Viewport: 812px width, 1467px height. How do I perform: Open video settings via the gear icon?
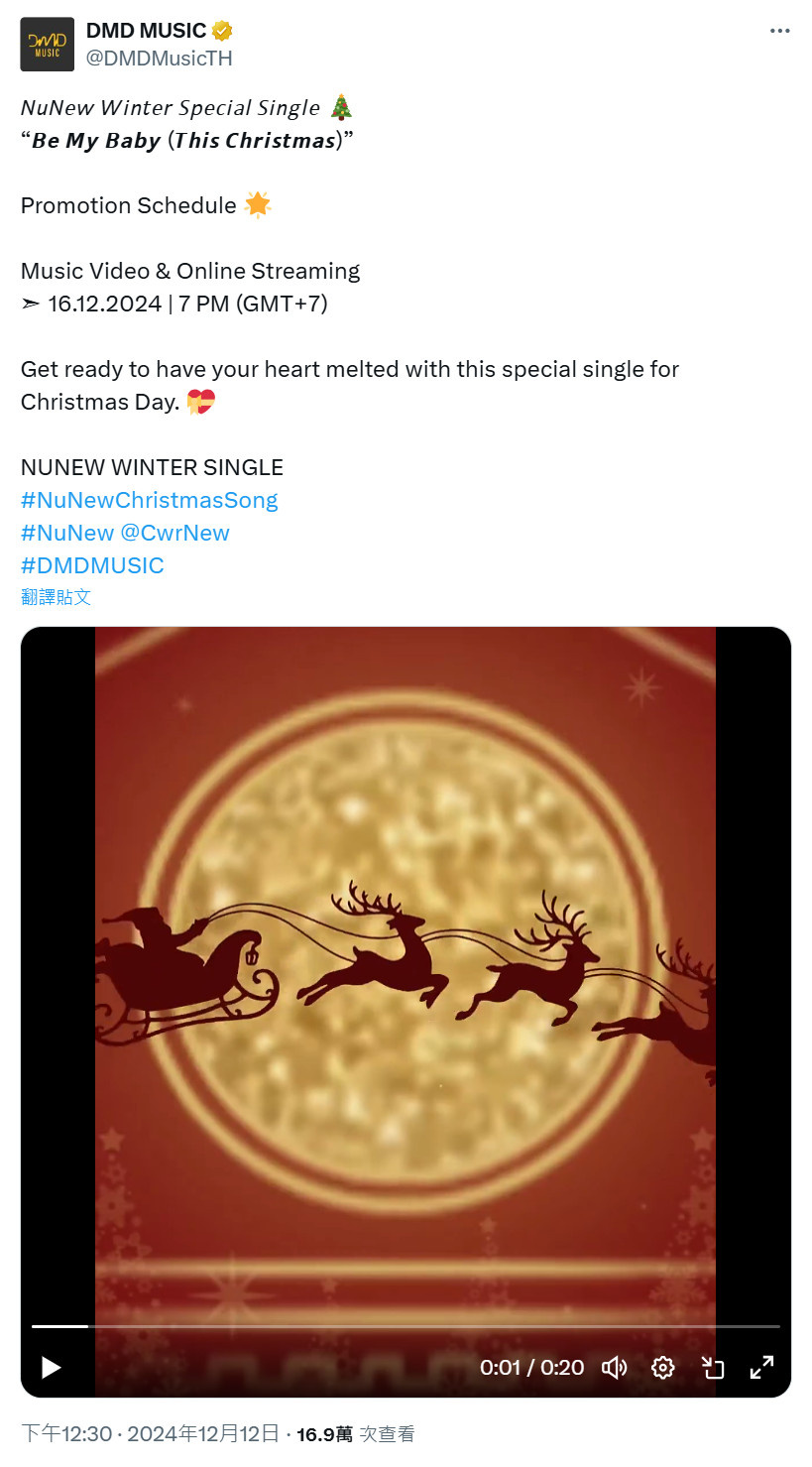click(x=663, y=1368)
